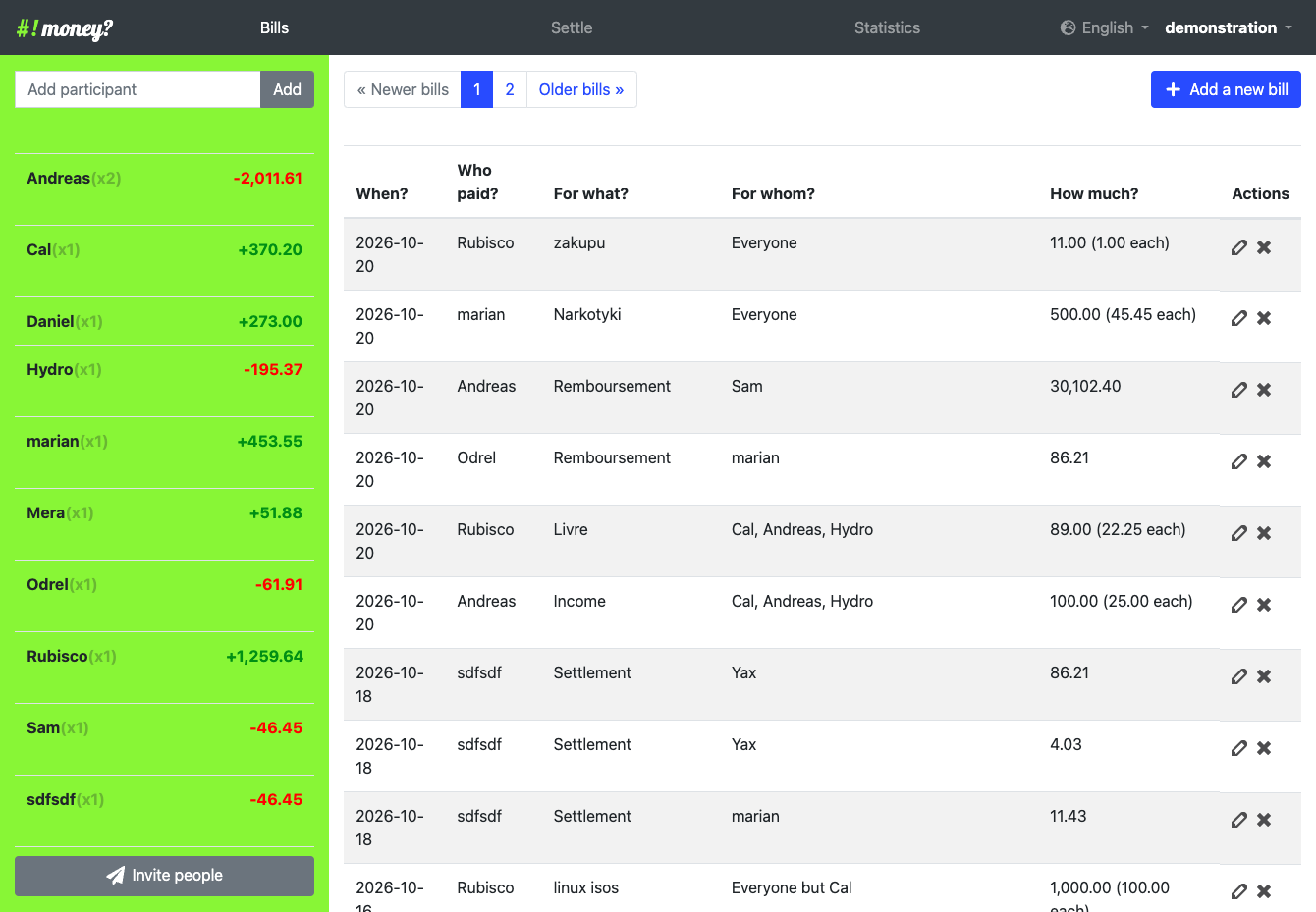Click 'Everyone but Cal' cell

pyautogui.click(x=792, y=887)
